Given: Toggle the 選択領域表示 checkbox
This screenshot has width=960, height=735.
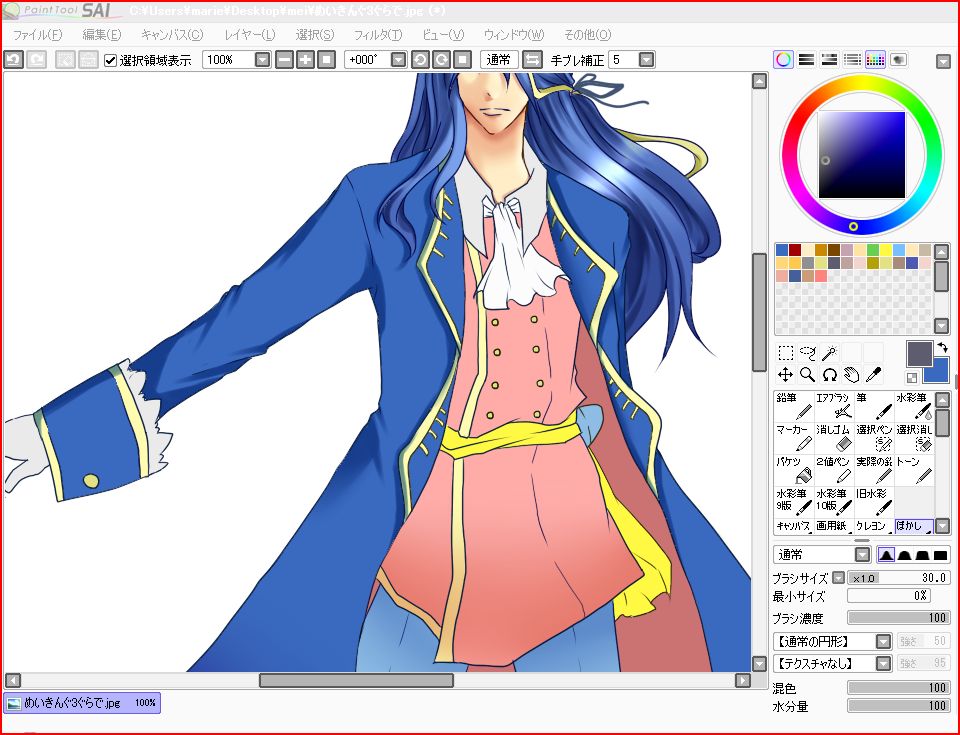Looking at the screenshot, I should click(x=110, y=60).
